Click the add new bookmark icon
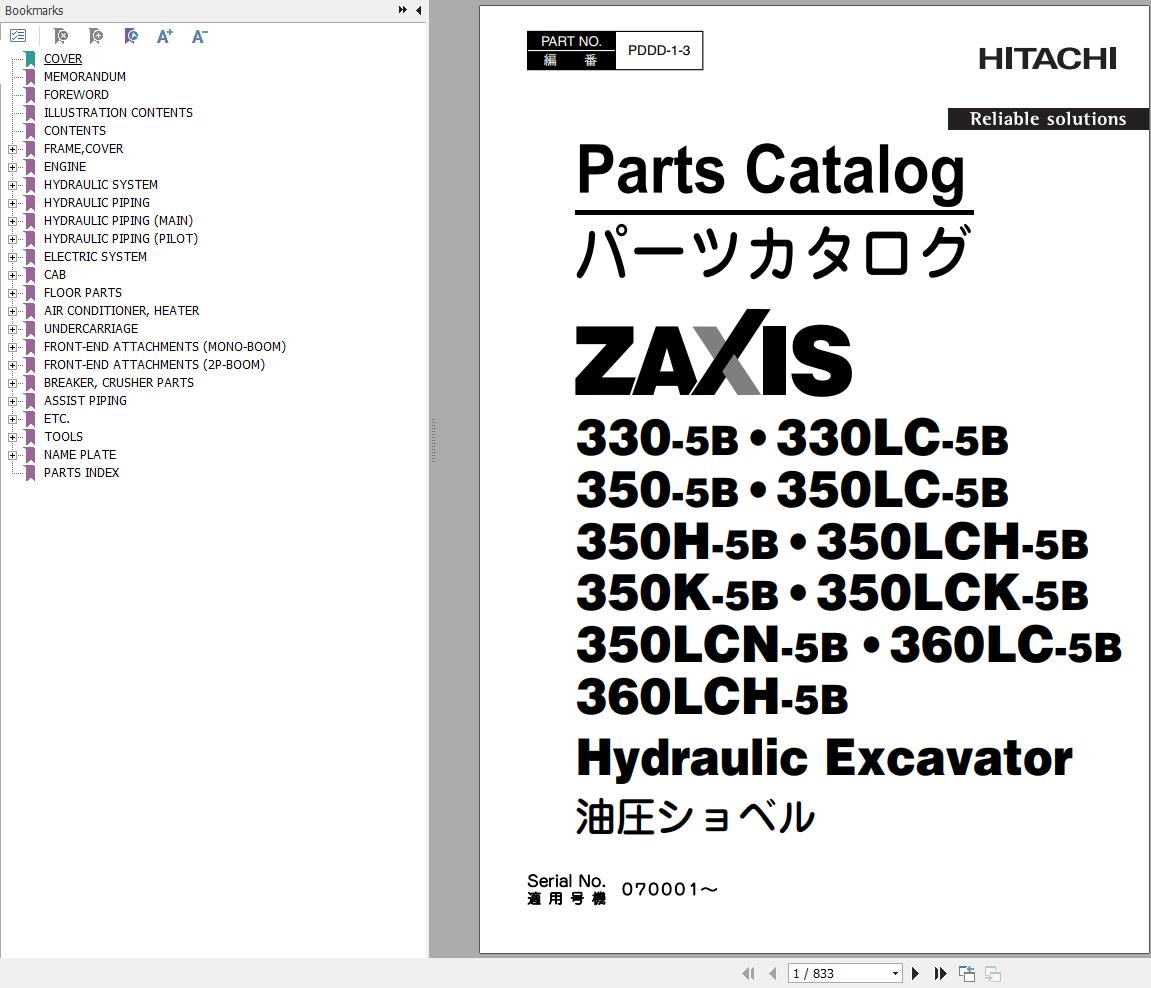This screenshot has width=1151, height=988. (95, 36)
